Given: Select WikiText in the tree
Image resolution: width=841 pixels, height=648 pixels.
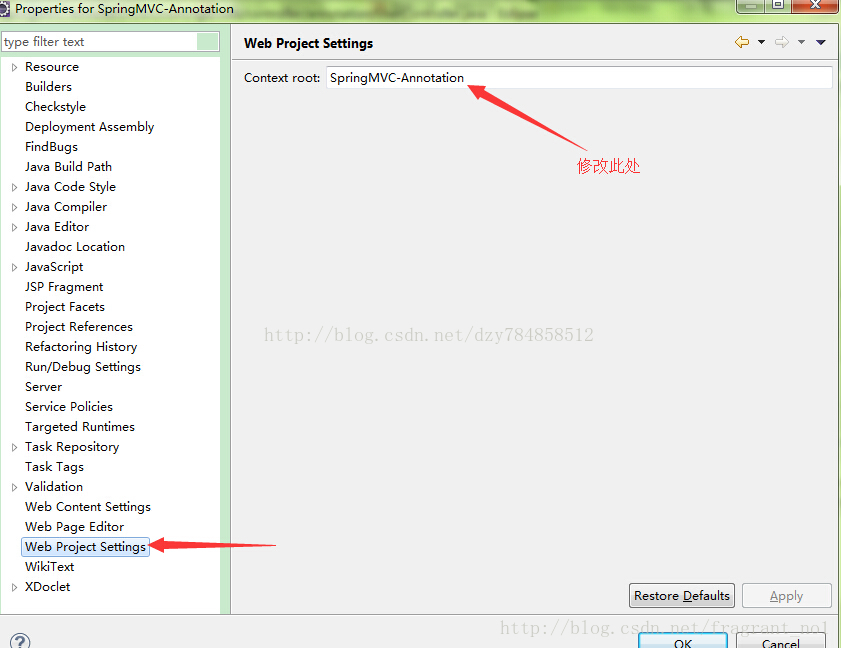Looking at the screenshot, I should [49, 567].
